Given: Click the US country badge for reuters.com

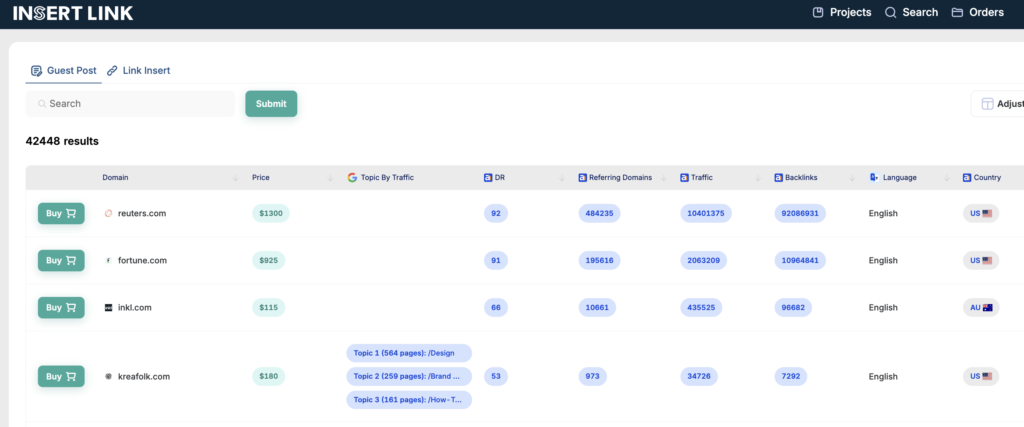Looking at the screenshot, I should tap(981, 214).
